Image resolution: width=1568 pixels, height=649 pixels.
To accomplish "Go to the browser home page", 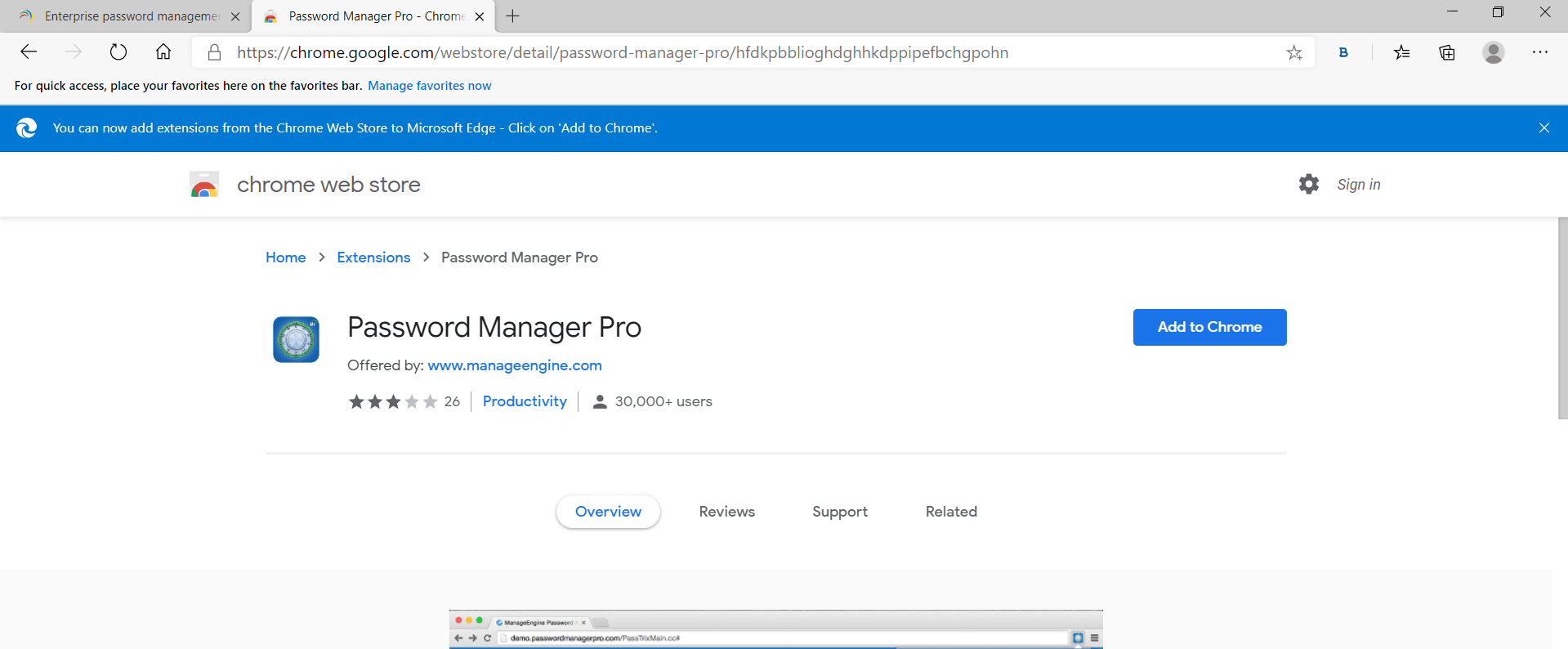I will 163,52.
